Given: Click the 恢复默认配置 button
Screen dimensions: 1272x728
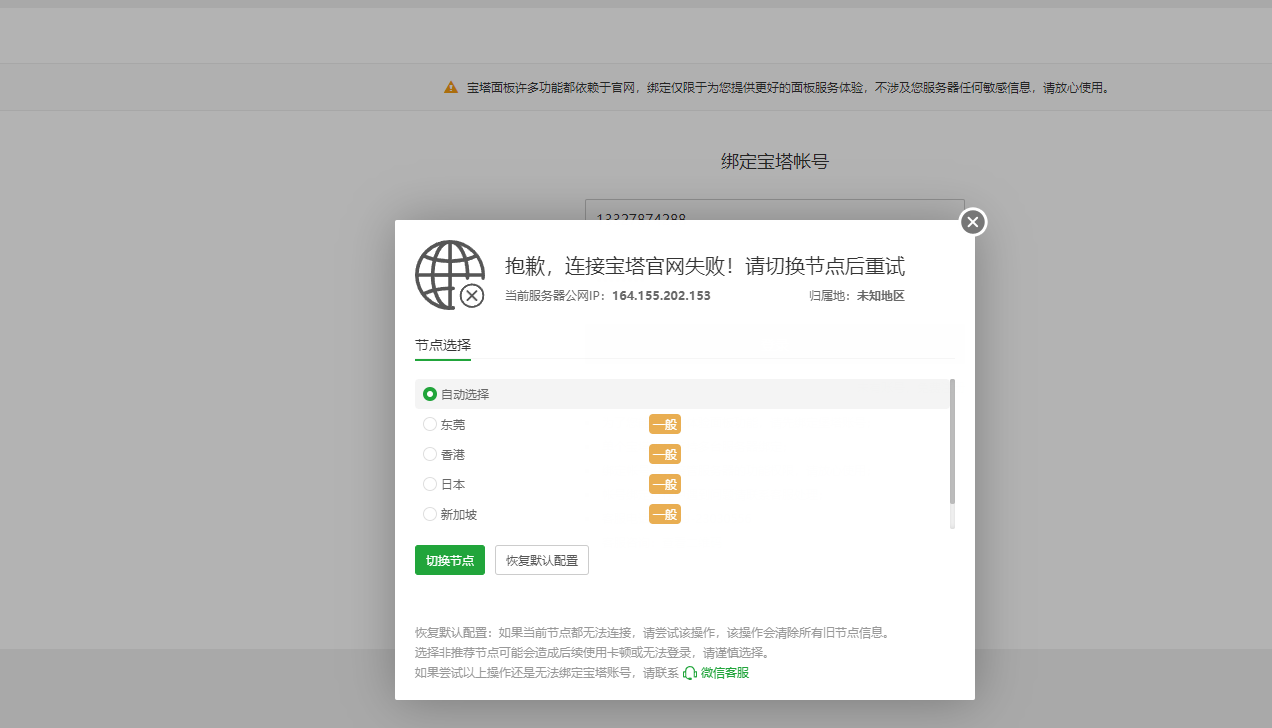Looking at the screenshot, I should [542, 560].
